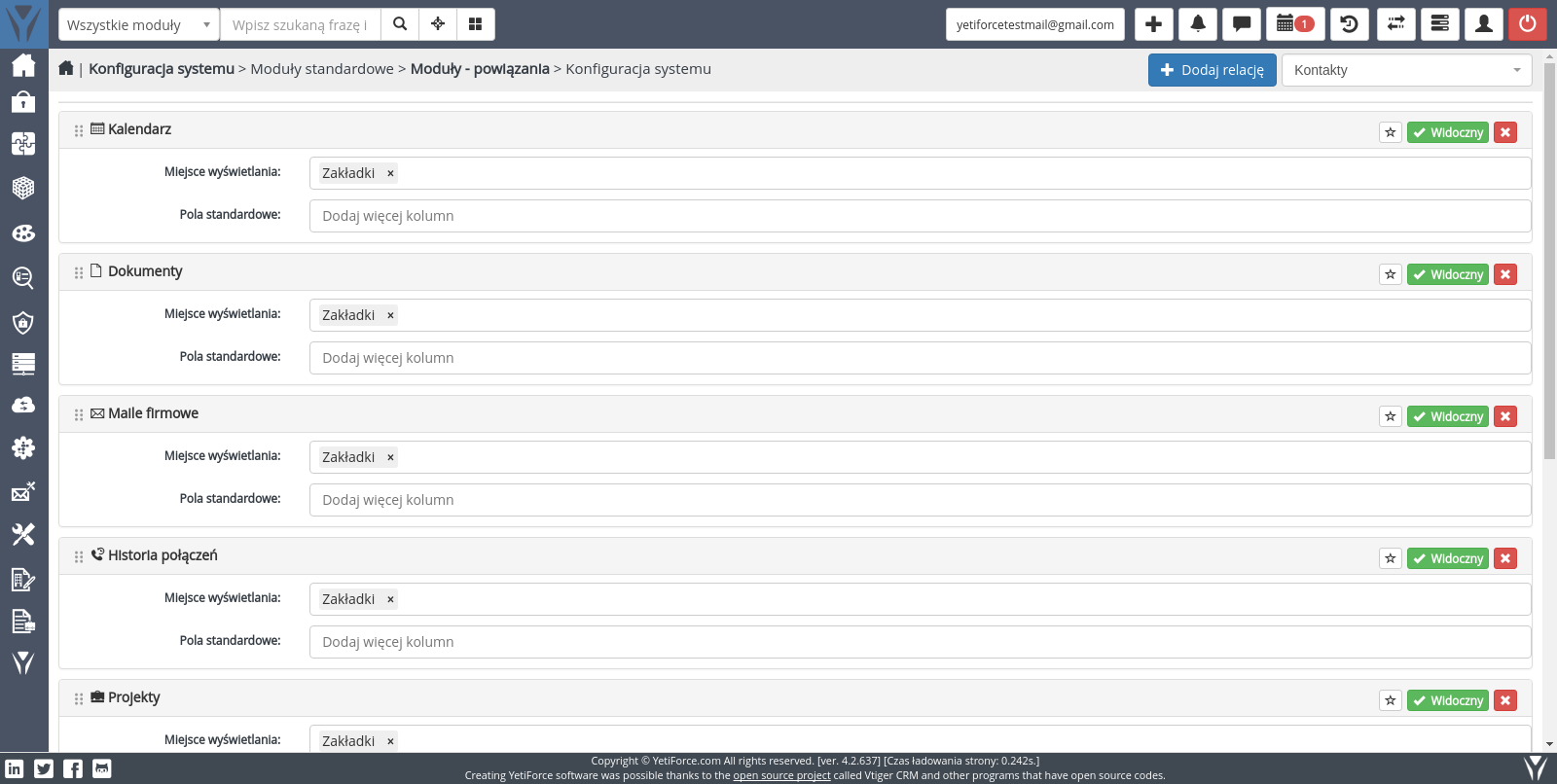The width and height of the screenshot is (1557, 784).
Task: Open Maile firmowe Miejsce wyświetlania select
Action: (x=920, y=457)
